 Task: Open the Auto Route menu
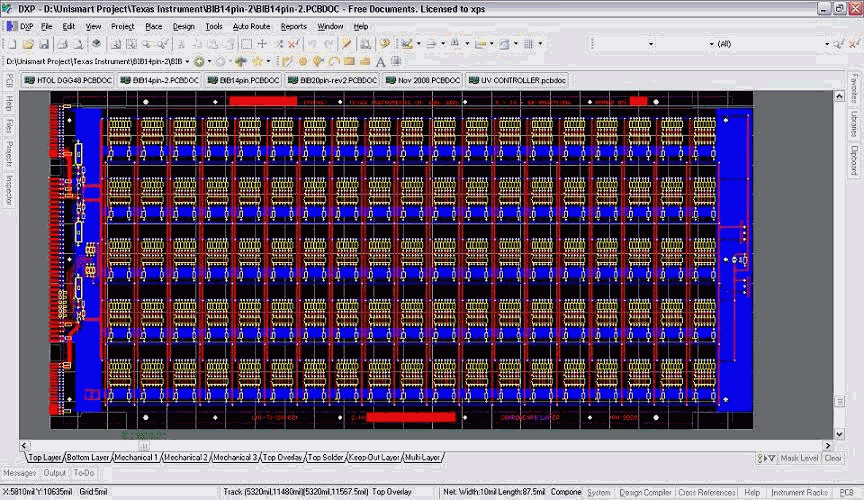coord(251,26)
